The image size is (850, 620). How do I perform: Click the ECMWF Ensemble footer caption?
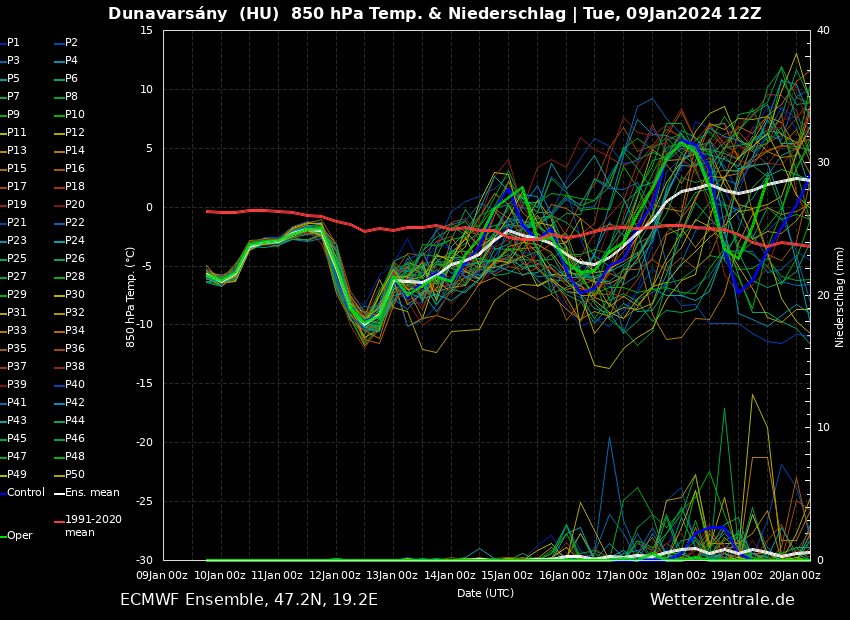249,600
